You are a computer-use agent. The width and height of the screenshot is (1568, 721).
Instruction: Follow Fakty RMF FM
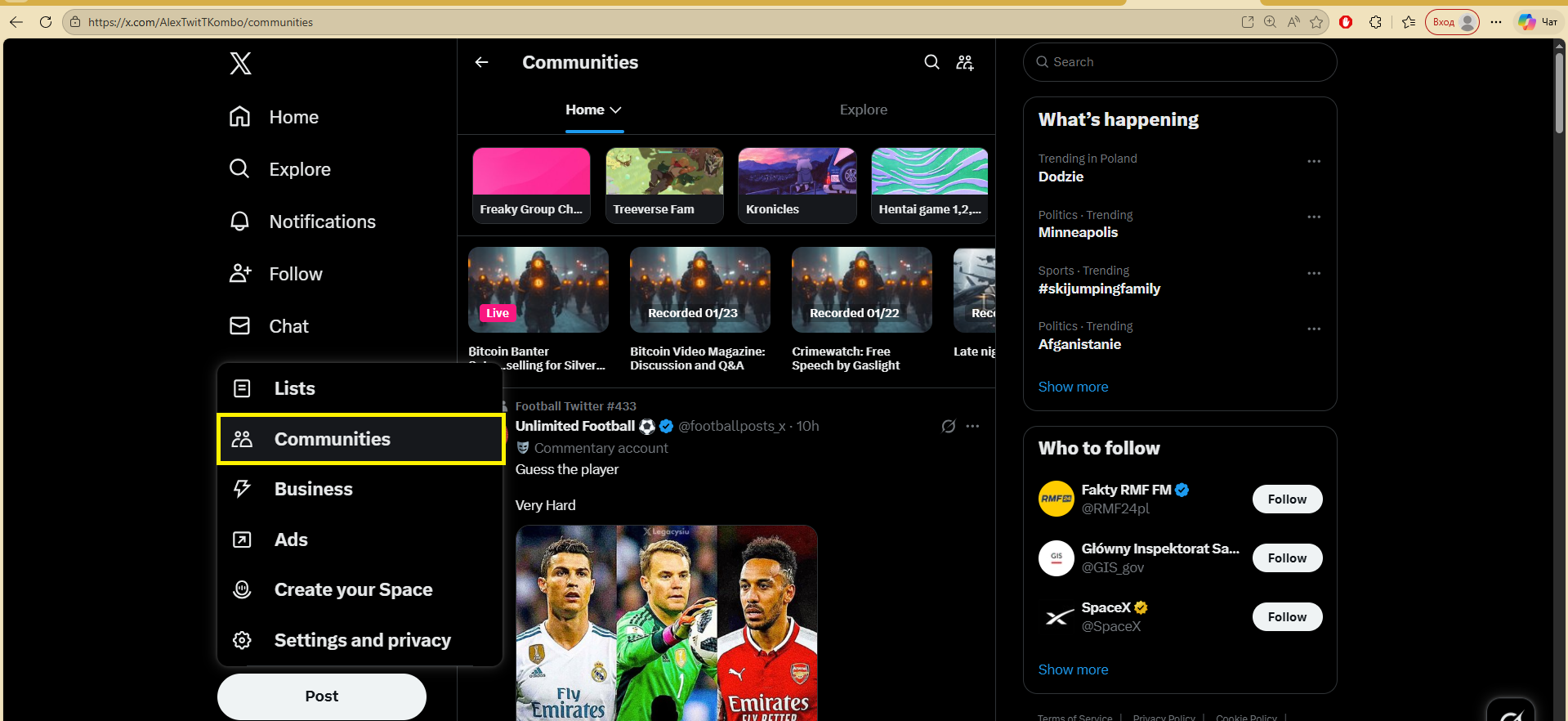point(1287,499)
